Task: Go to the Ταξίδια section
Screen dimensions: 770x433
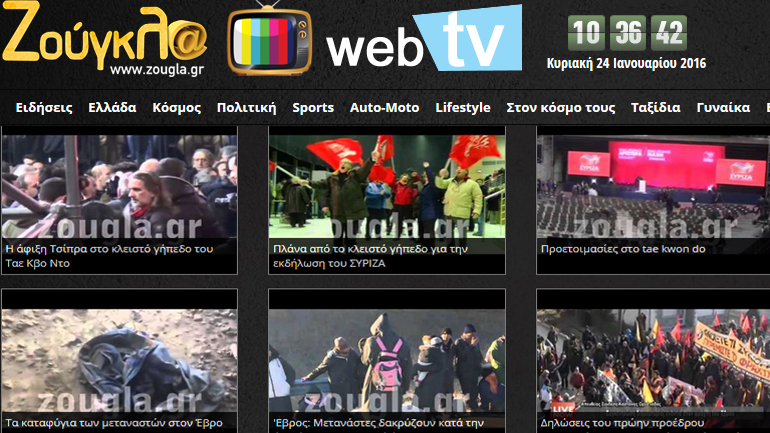Action: (656, 108)
